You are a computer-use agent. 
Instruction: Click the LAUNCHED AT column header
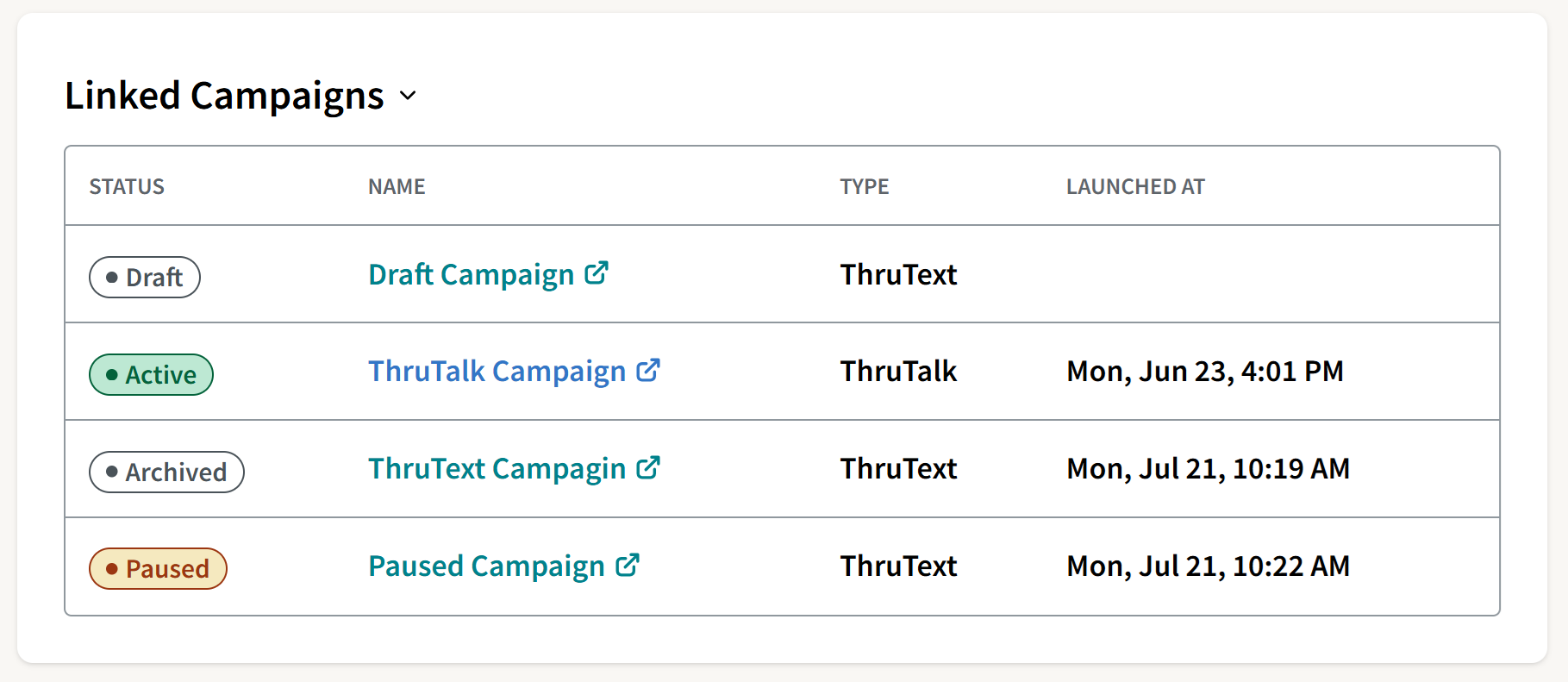click(1135, 187)
